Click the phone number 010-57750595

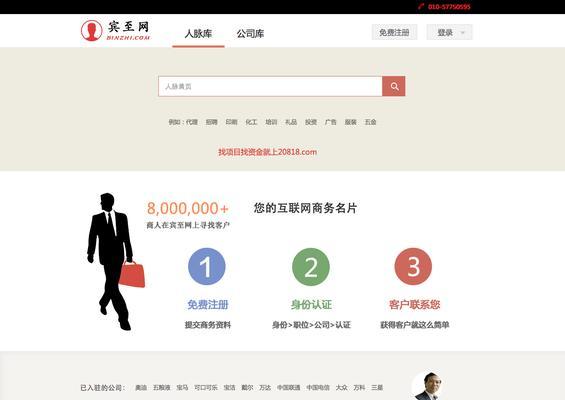(x=449, y=6)
